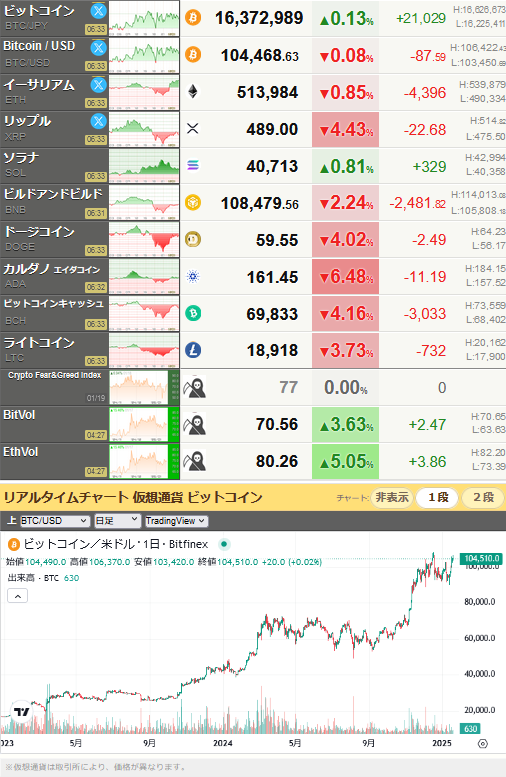Collapse the chart legend with the caret button
Screen dimensions: 506x777
click(17, 596)
